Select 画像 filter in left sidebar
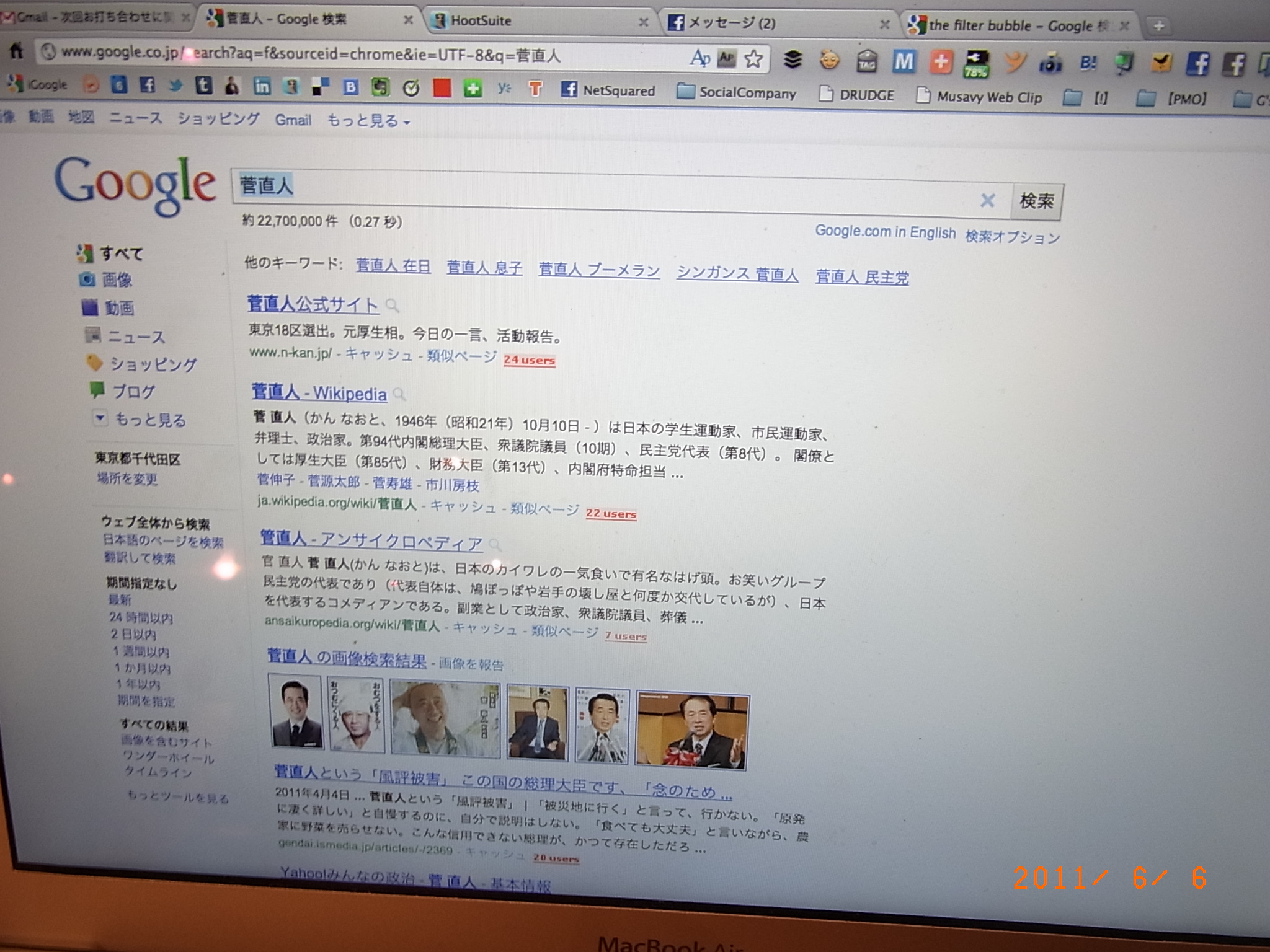 pyautogui.click(x=117, y=280)
